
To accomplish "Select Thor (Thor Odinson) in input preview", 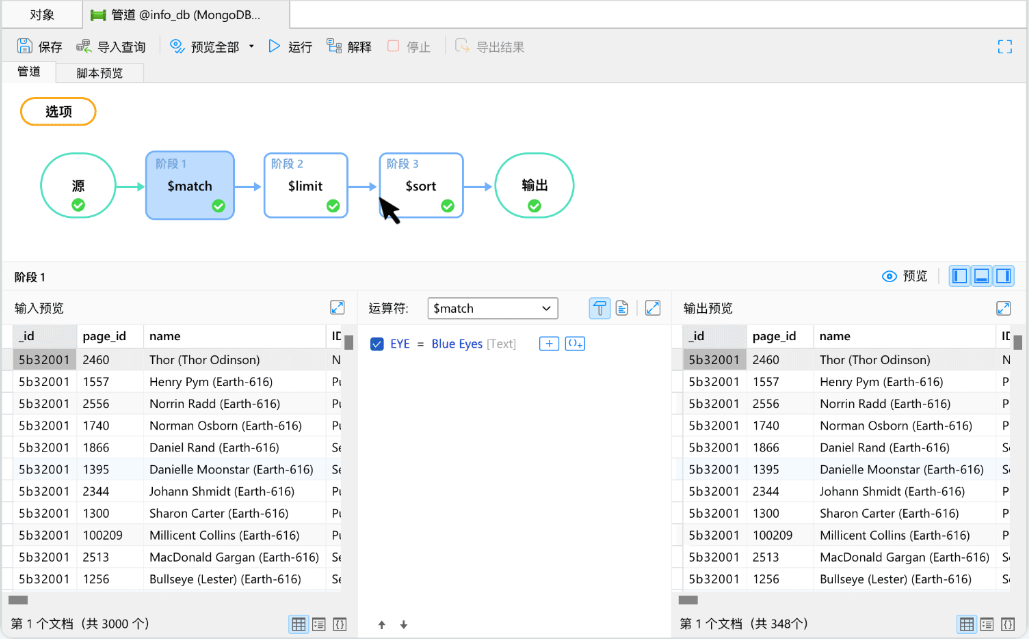I will pos(204,360).
